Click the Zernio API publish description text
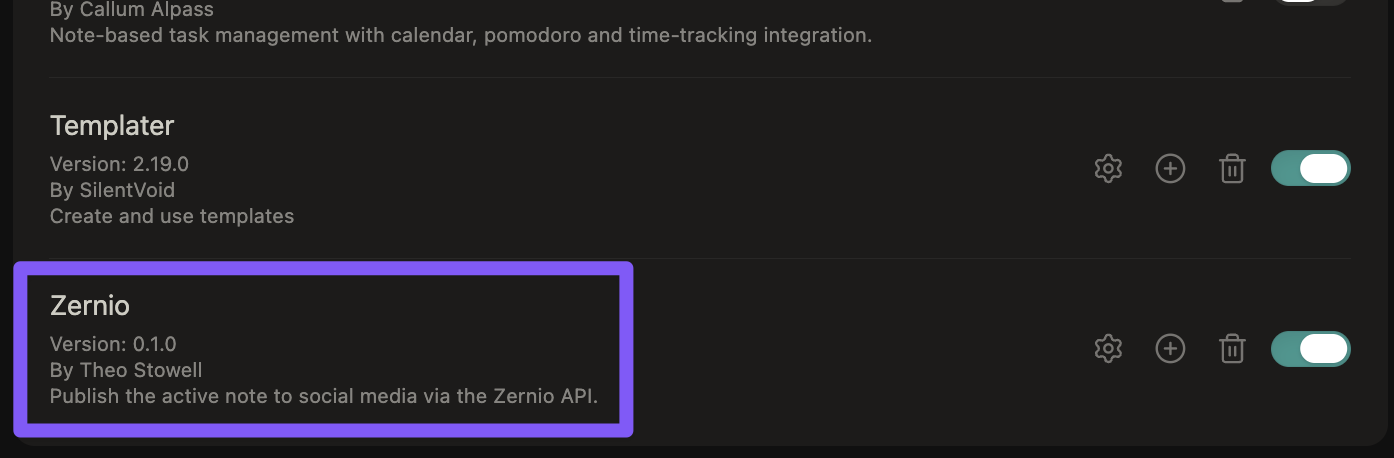 tap(324, 396)
